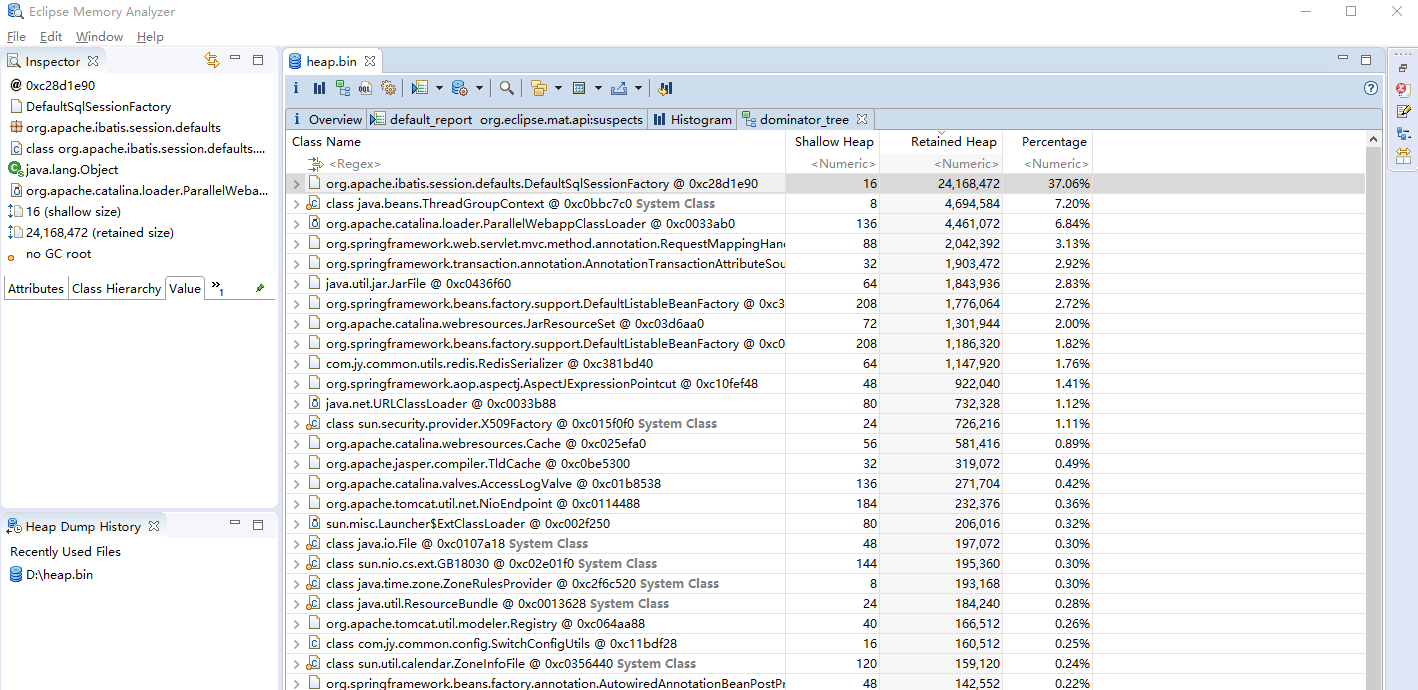Open the Query Browser dropdown arrow
The image size is (1418, 690).
coord(479,88)
